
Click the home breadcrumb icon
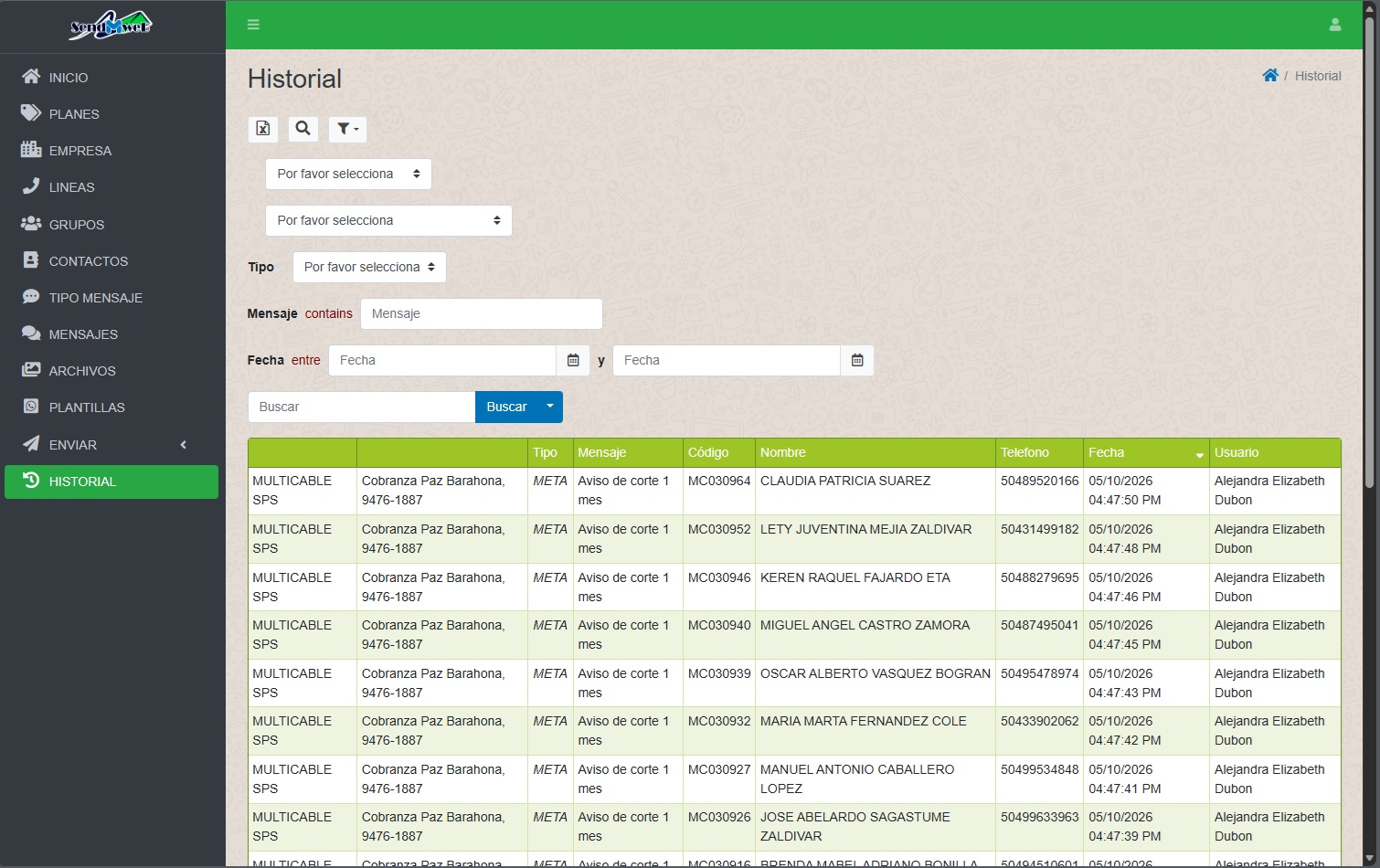coord(1270,76)
